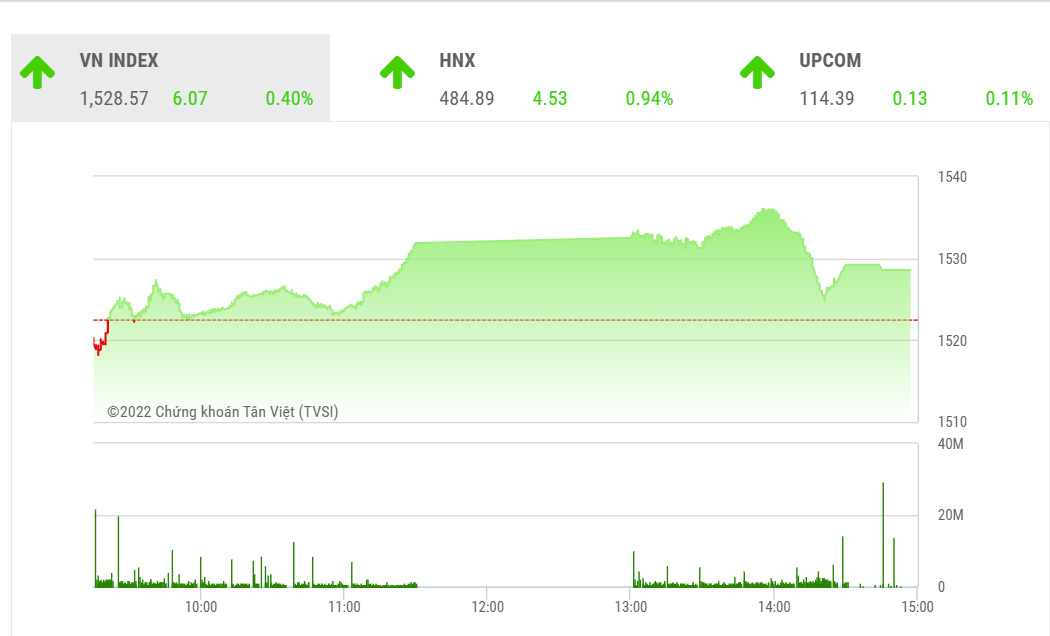Click the UPCOM value 114.39
Image resolution: width=1050 pixels, height=636 pixels.
pyautogui.click(x=827, y=99)
